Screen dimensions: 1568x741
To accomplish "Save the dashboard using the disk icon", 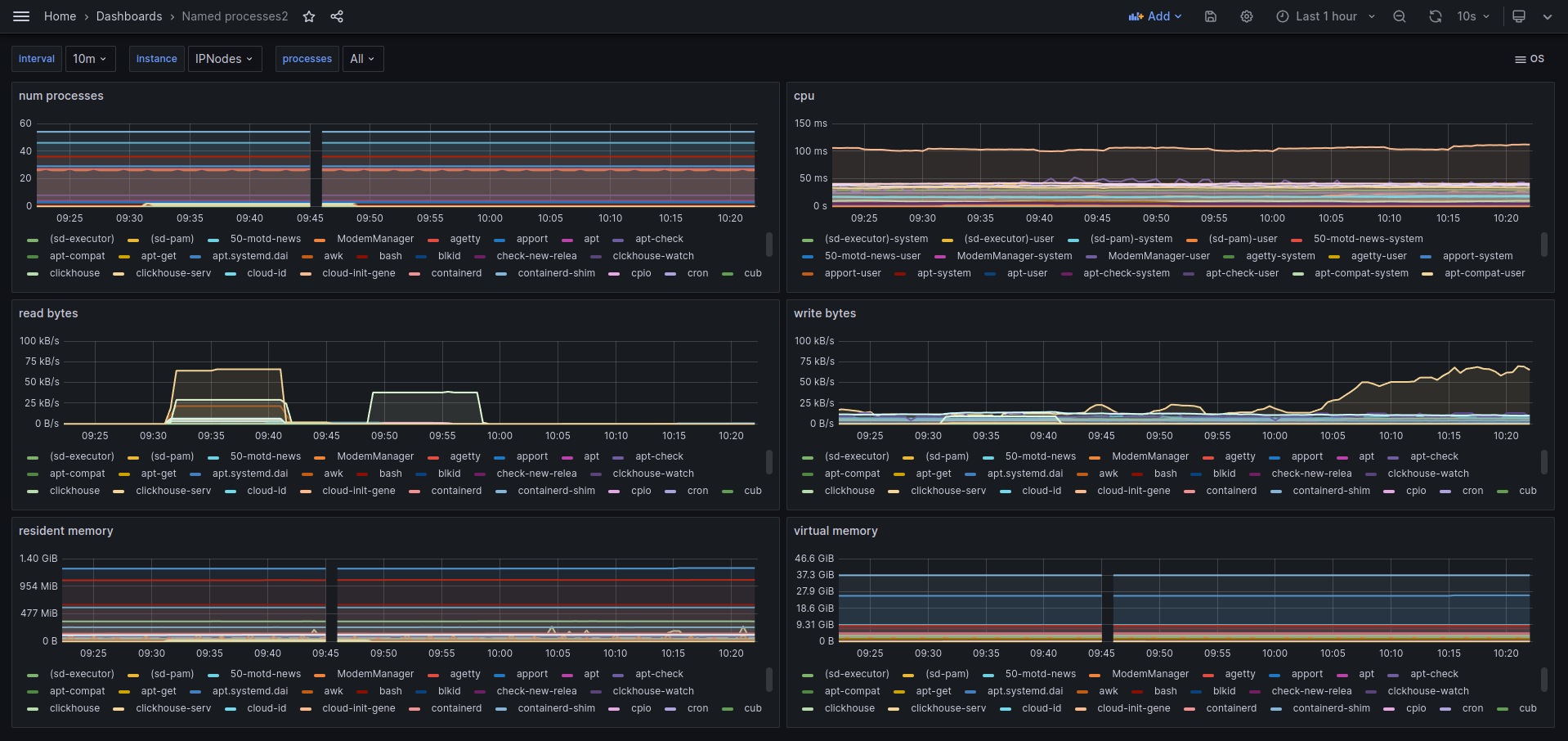I will point(1211,16).
